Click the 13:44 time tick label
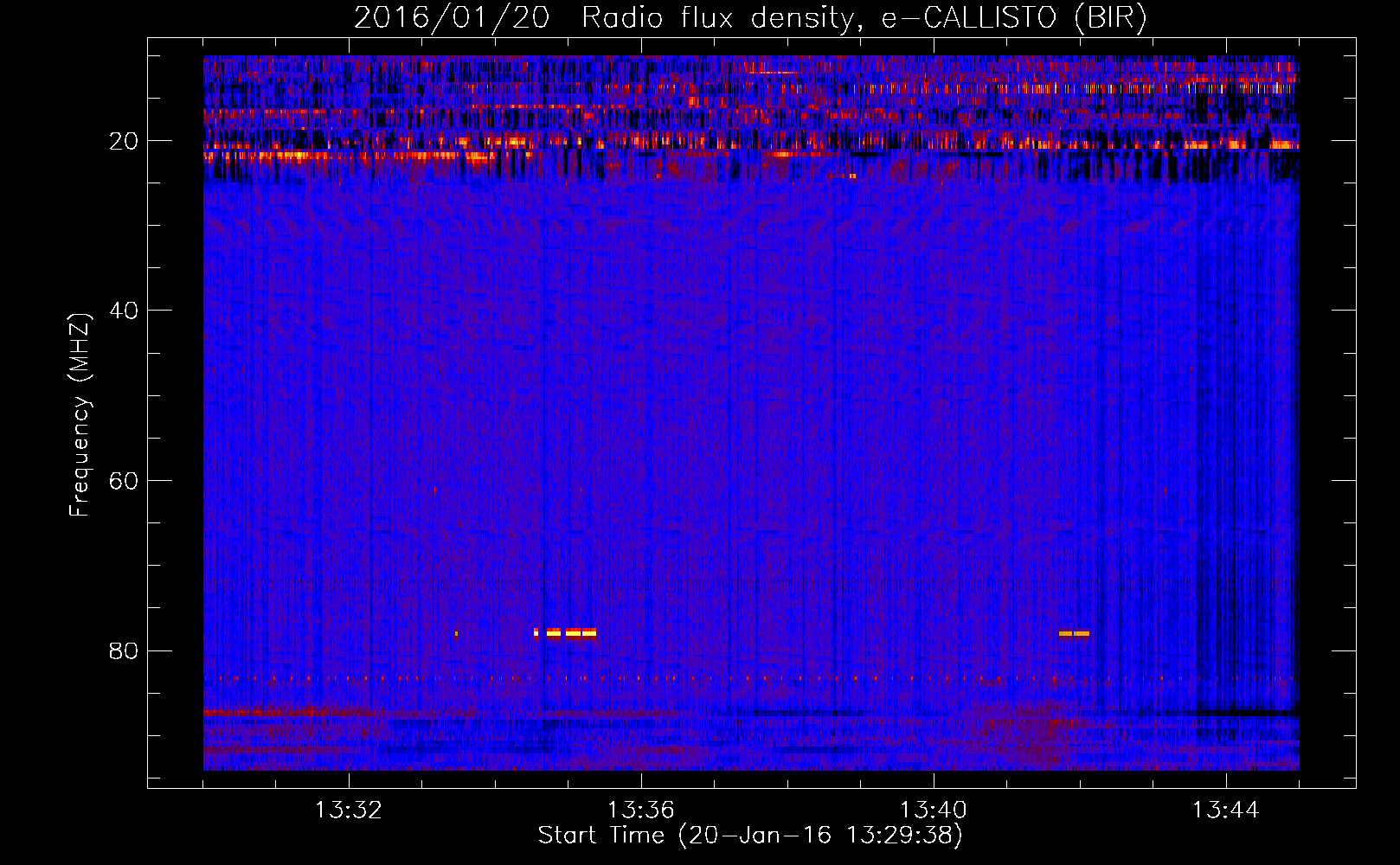 tap(1226, 811)
